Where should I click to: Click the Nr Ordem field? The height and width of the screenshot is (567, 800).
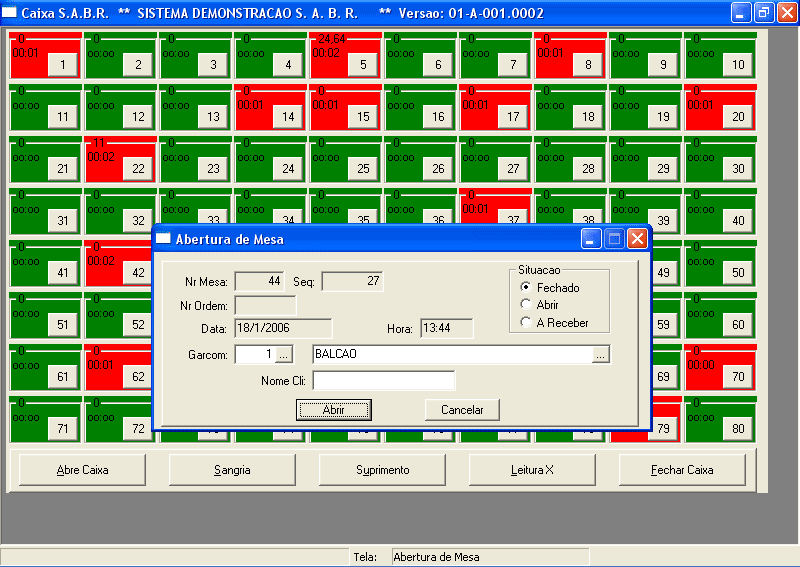point(265,306)
